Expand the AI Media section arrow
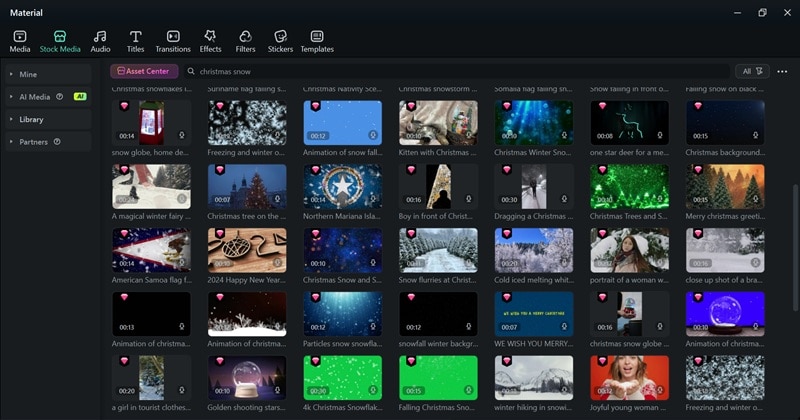This screenshot has width=800, height=420. tap(11, 96)
